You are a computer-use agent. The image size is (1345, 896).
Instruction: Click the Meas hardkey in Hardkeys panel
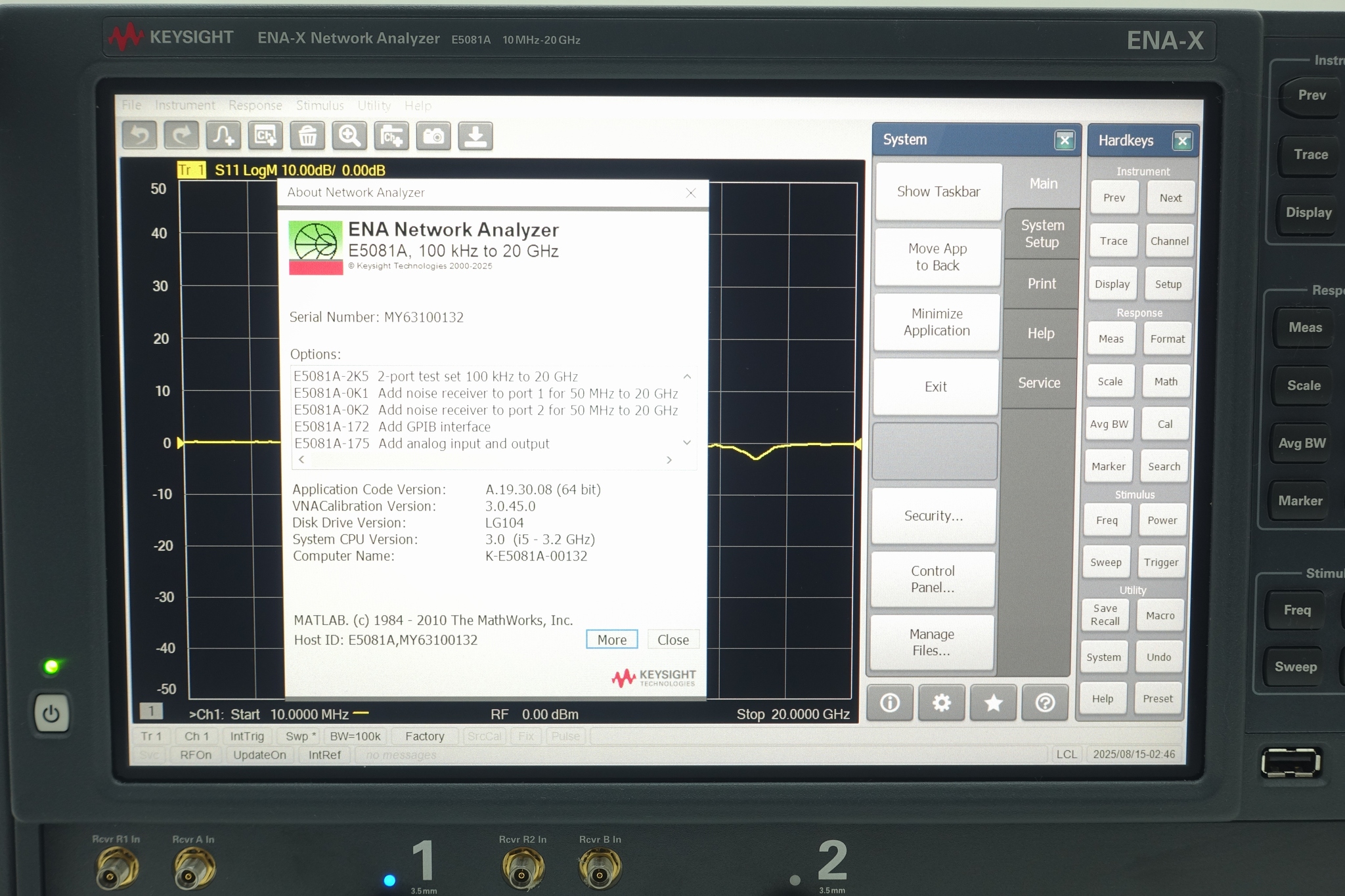click(x=1111, y=339)
